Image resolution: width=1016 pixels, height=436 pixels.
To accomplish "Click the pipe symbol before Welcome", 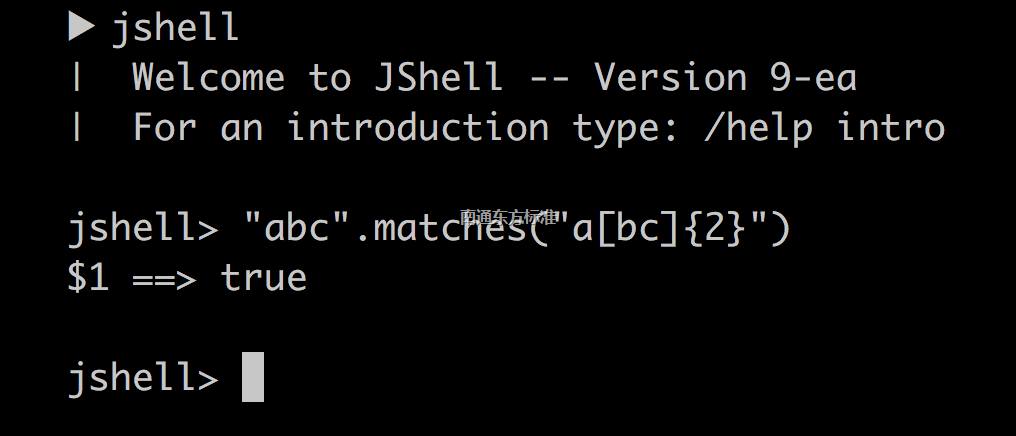I will click(78, 77).
